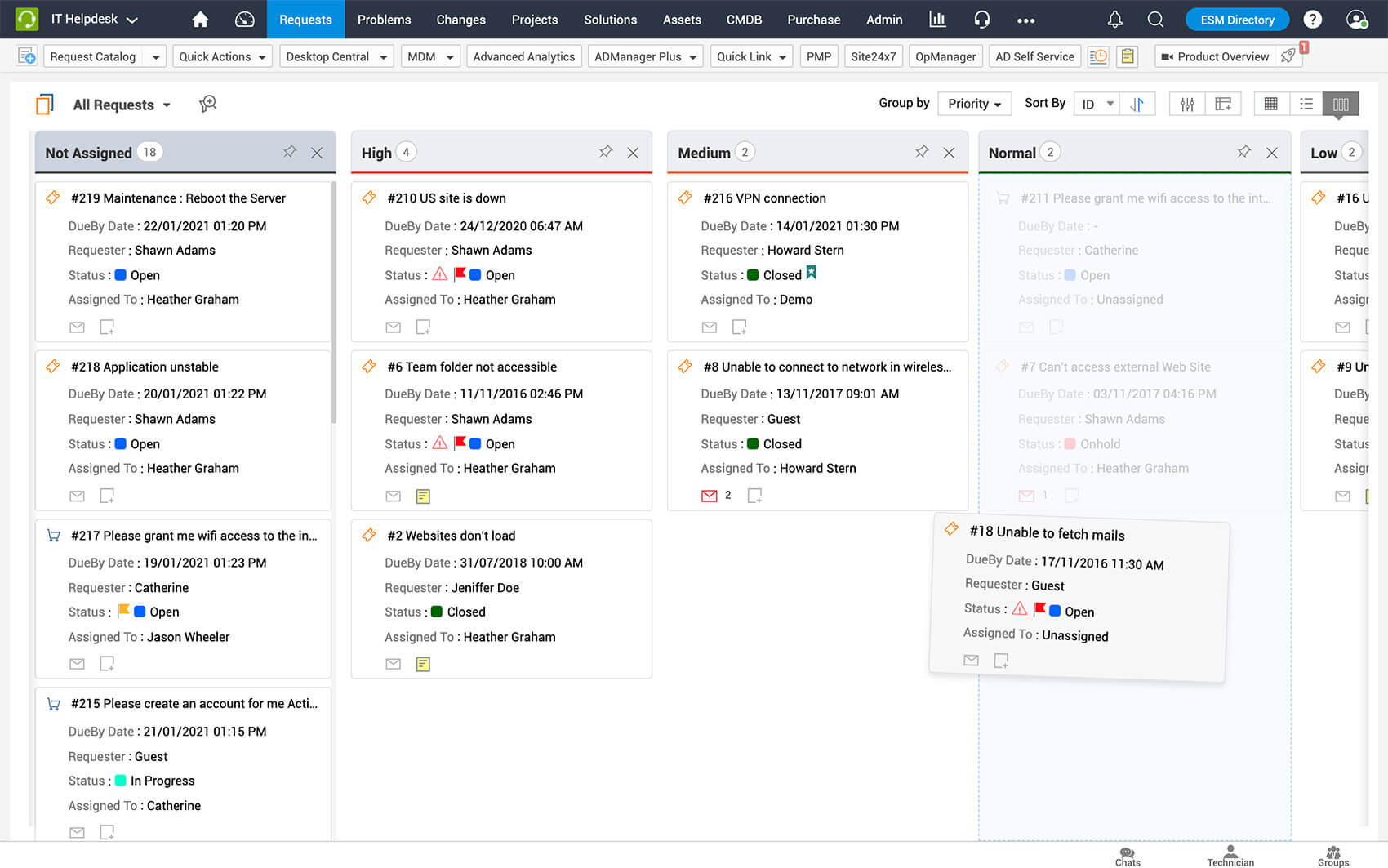
Task: Pin the Not Assigned column
Action: click(x=290, y=152)
